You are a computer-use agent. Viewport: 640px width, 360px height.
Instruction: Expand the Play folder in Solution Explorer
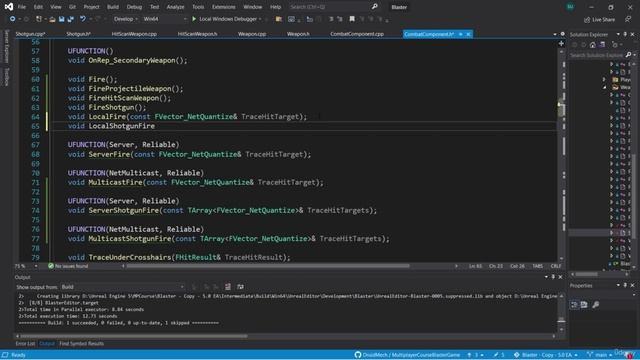pos(604,80)
